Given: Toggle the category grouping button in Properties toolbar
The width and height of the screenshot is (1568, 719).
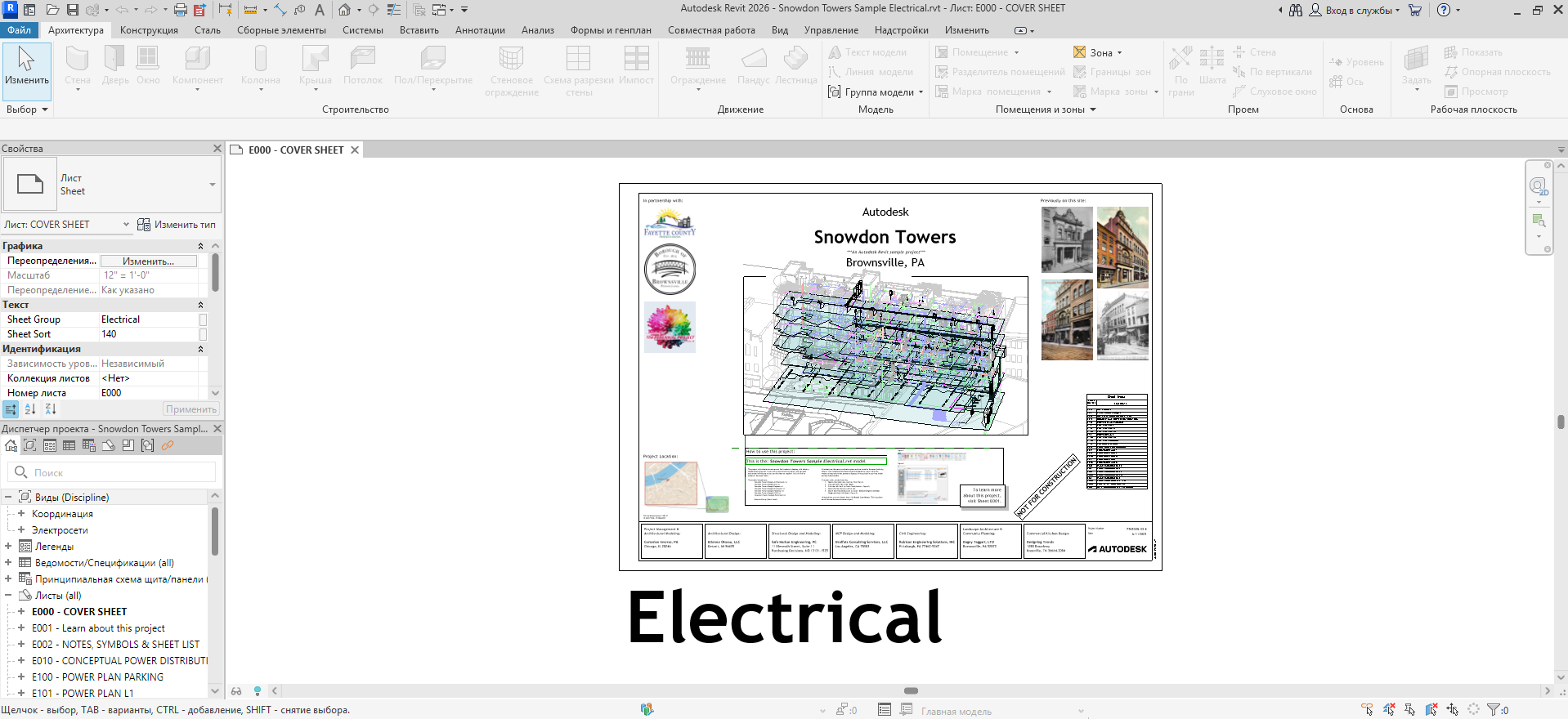Looking at the screenshot, I should (x=11, y=409).
